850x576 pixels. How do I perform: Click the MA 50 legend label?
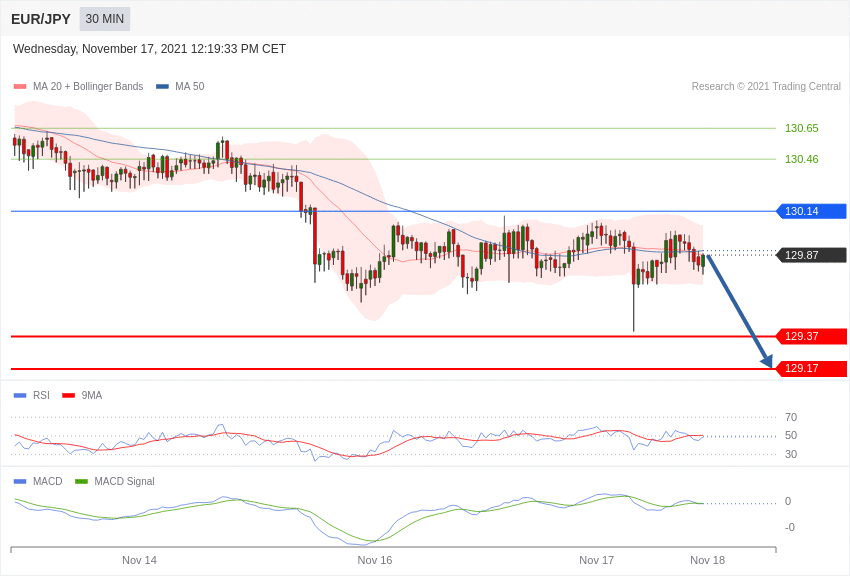click(x=190, y=86)
